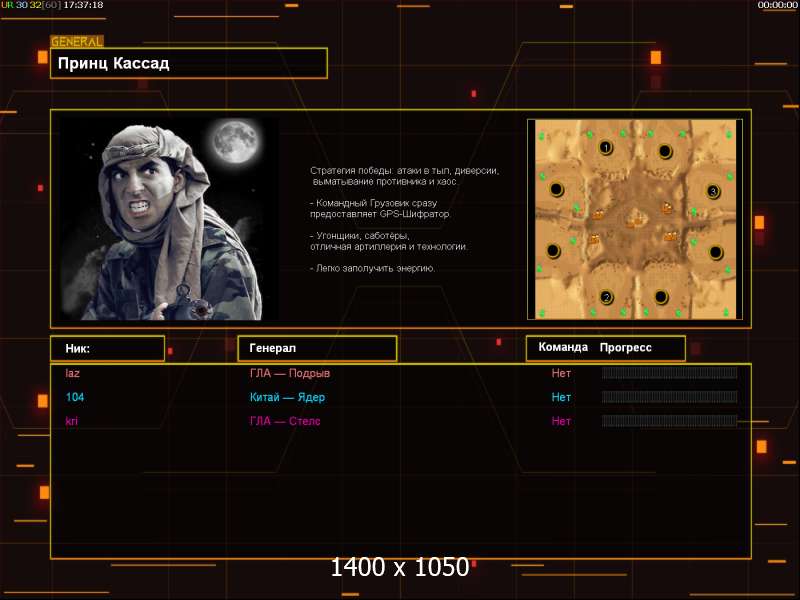Click the central structure icon on the minimap
Image resolution: width=800 pixels, height=600 pixels.
(x=634, y=220)
